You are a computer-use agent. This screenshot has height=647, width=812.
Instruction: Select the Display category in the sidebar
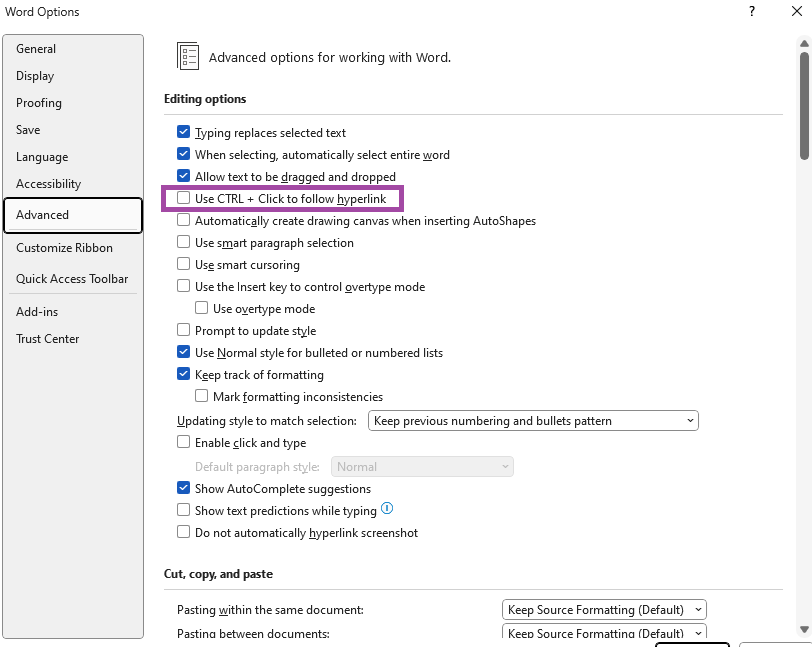click(35, 75)
